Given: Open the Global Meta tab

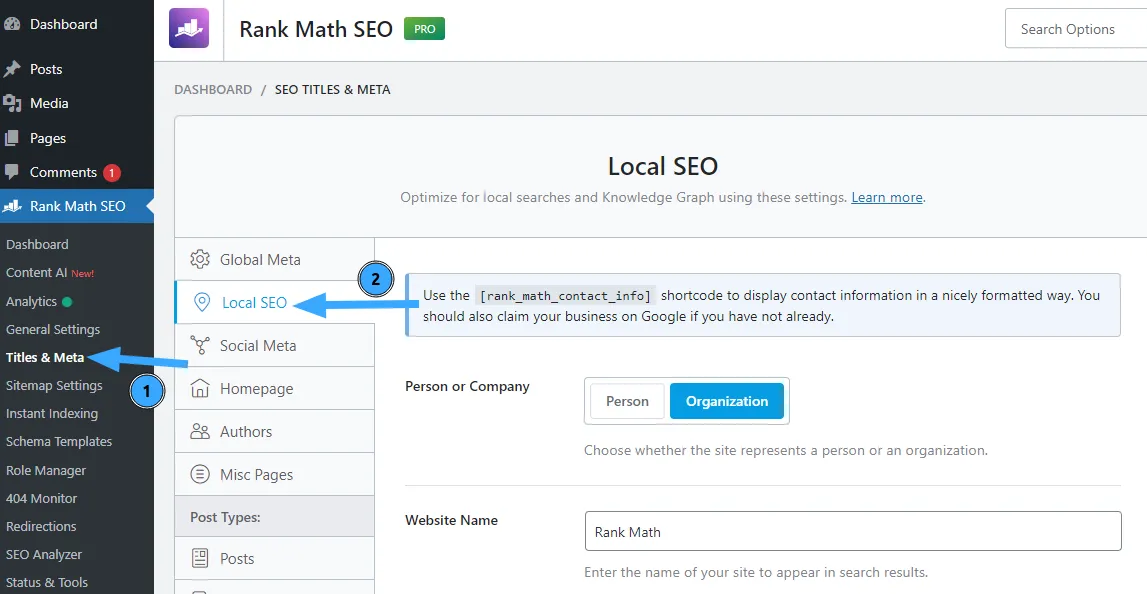Looking at the screenshot, I should 274,260.
